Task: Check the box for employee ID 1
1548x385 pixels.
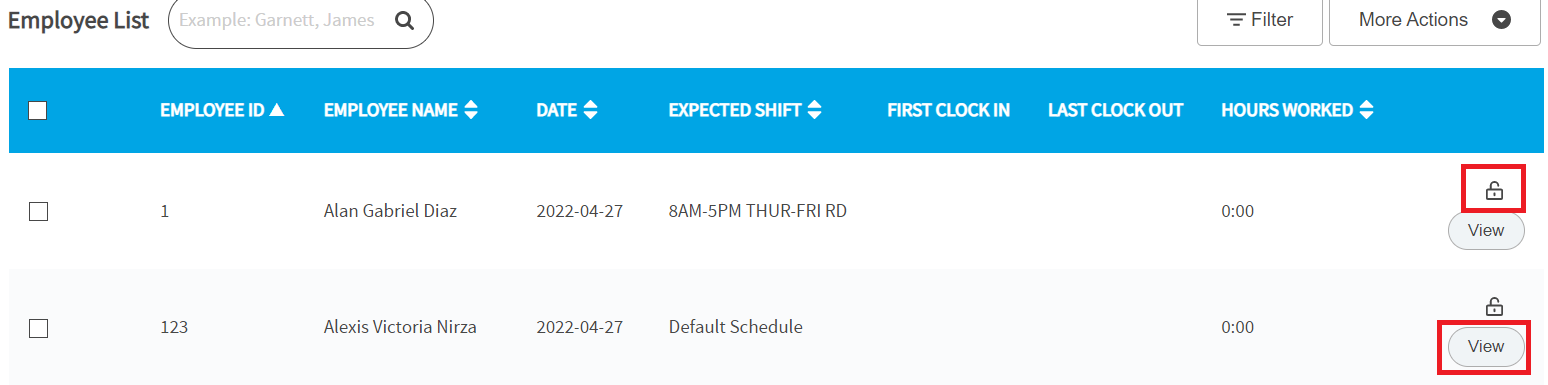Action: (x=38, y=211)
